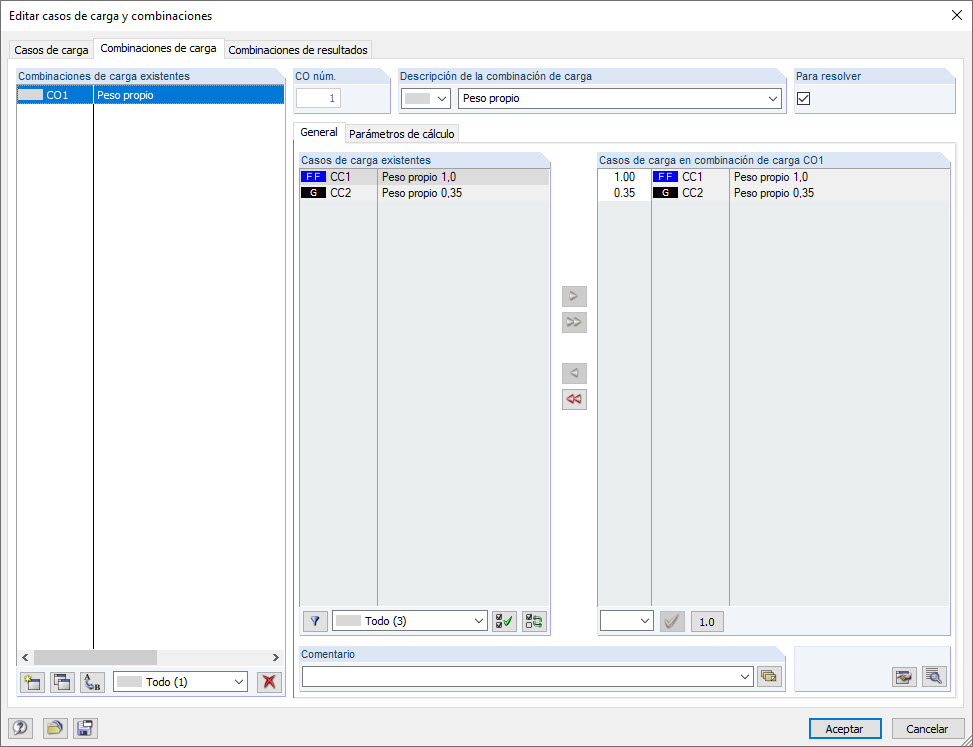Apply filter with funnel icon
This screenshot has height=747, width=973.
tap(315, 621)
